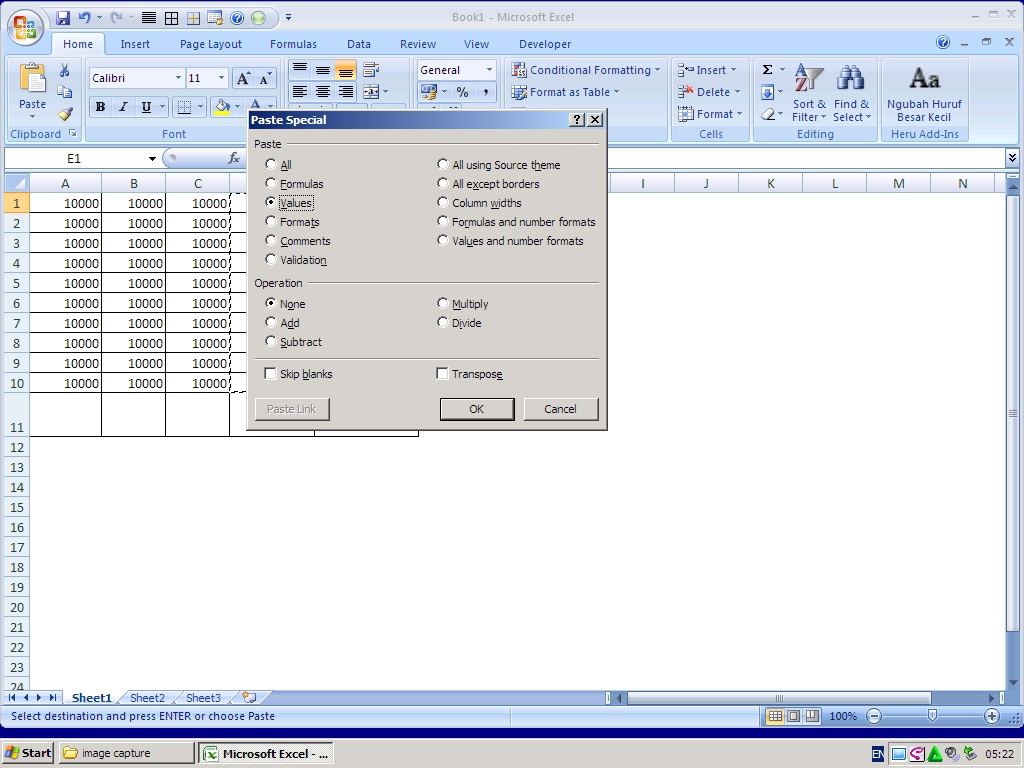Check the Skip blanks option
Screen dimensions: 1024x768
tap(269, 373)
